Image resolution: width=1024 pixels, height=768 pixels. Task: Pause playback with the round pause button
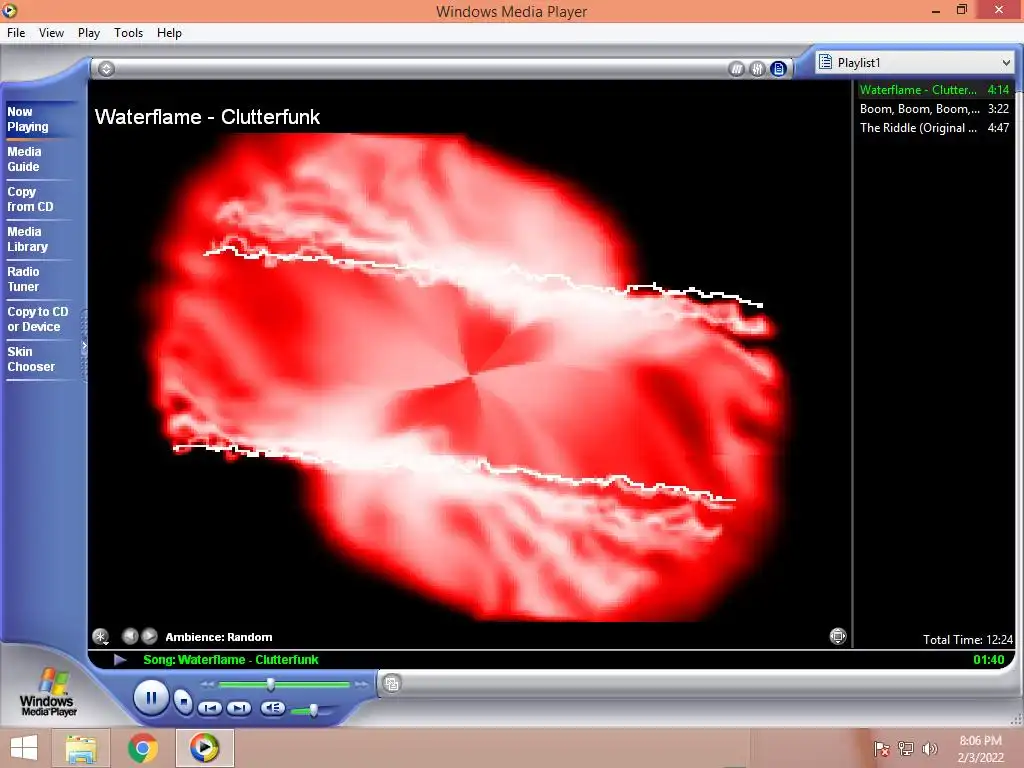pyautogui.click(x=151, y=698)
